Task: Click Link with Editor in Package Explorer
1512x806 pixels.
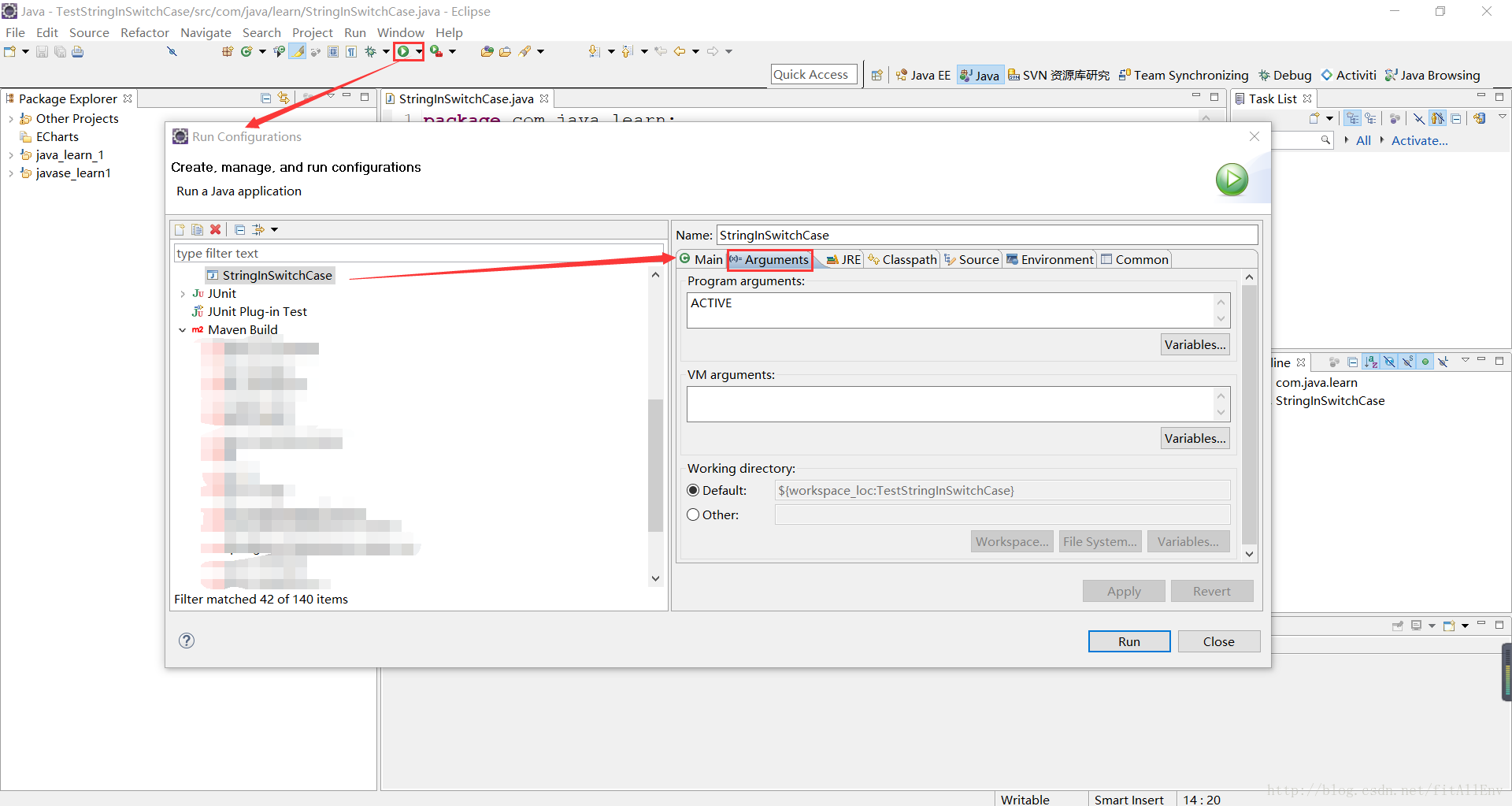Action: point(283,98)
